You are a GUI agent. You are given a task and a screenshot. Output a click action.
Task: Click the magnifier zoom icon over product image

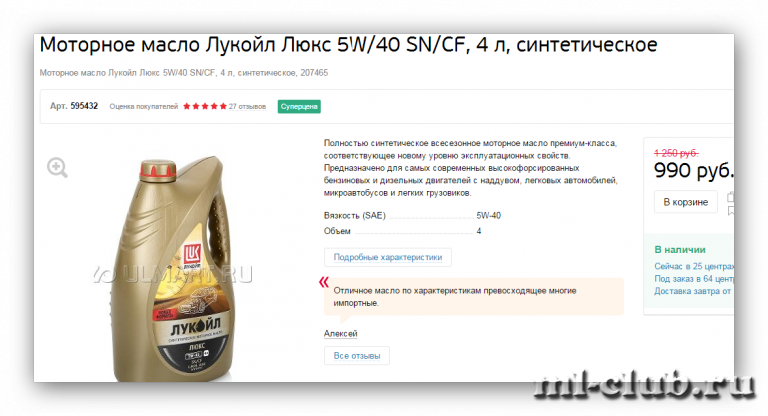[57, 168]
